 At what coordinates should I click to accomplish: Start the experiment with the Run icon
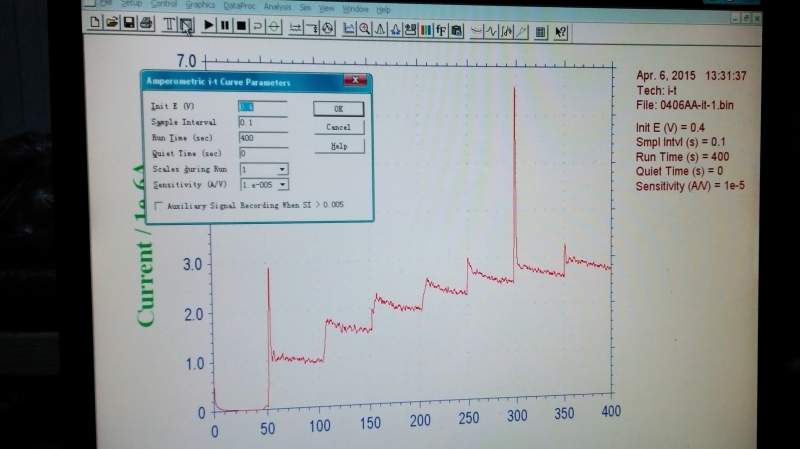point(208,24)
